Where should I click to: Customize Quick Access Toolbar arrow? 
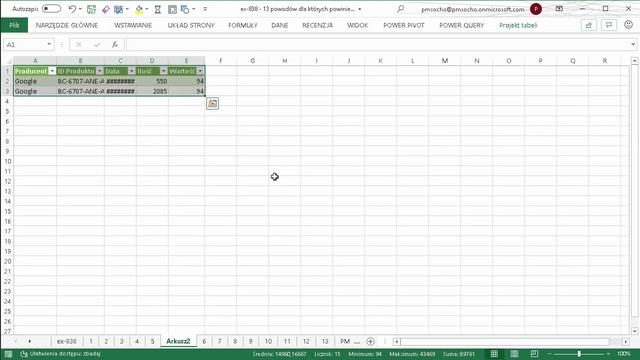click(x=205, y=9)
